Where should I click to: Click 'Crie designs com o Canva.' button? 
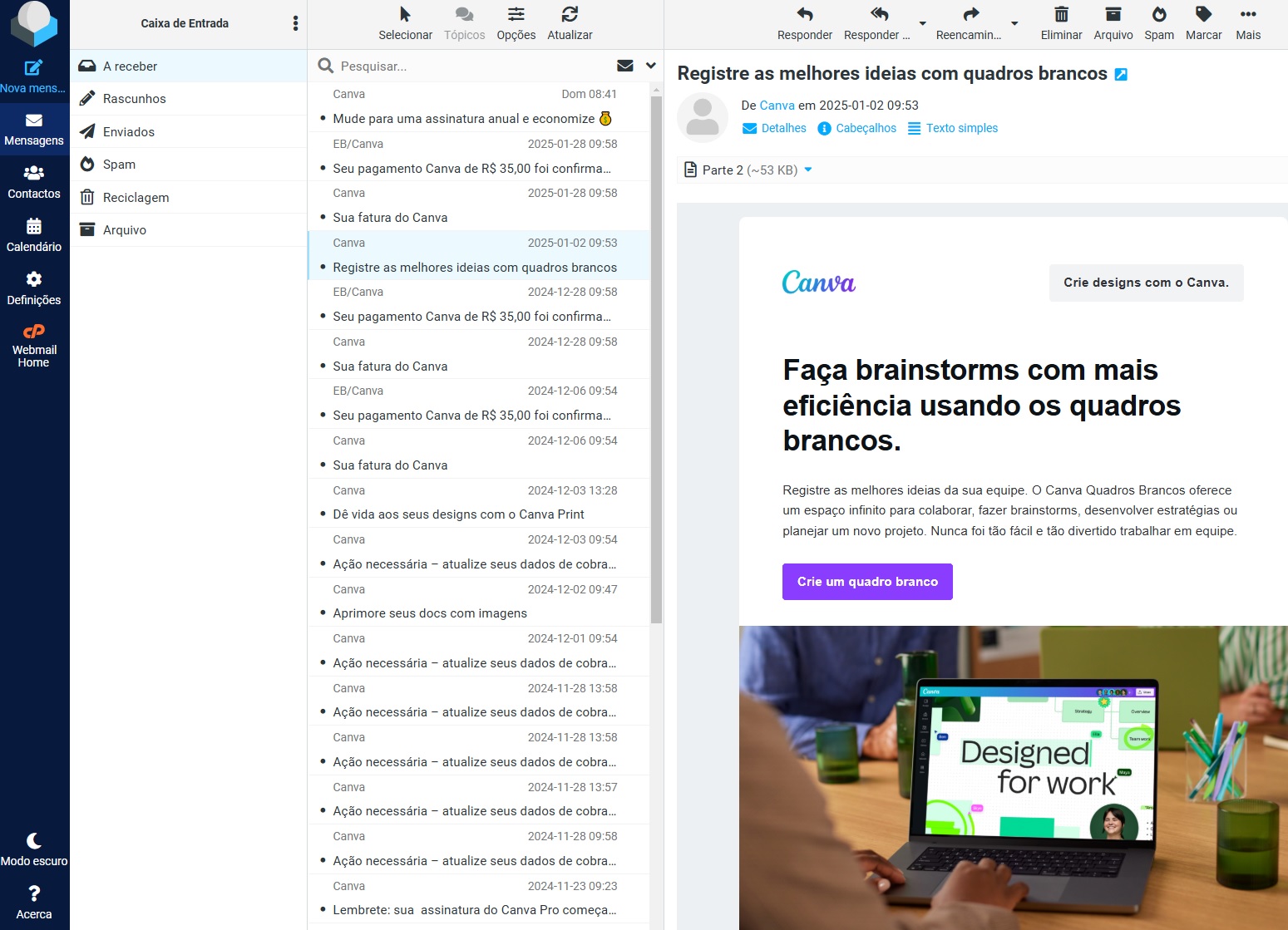tap(1146, 283)
